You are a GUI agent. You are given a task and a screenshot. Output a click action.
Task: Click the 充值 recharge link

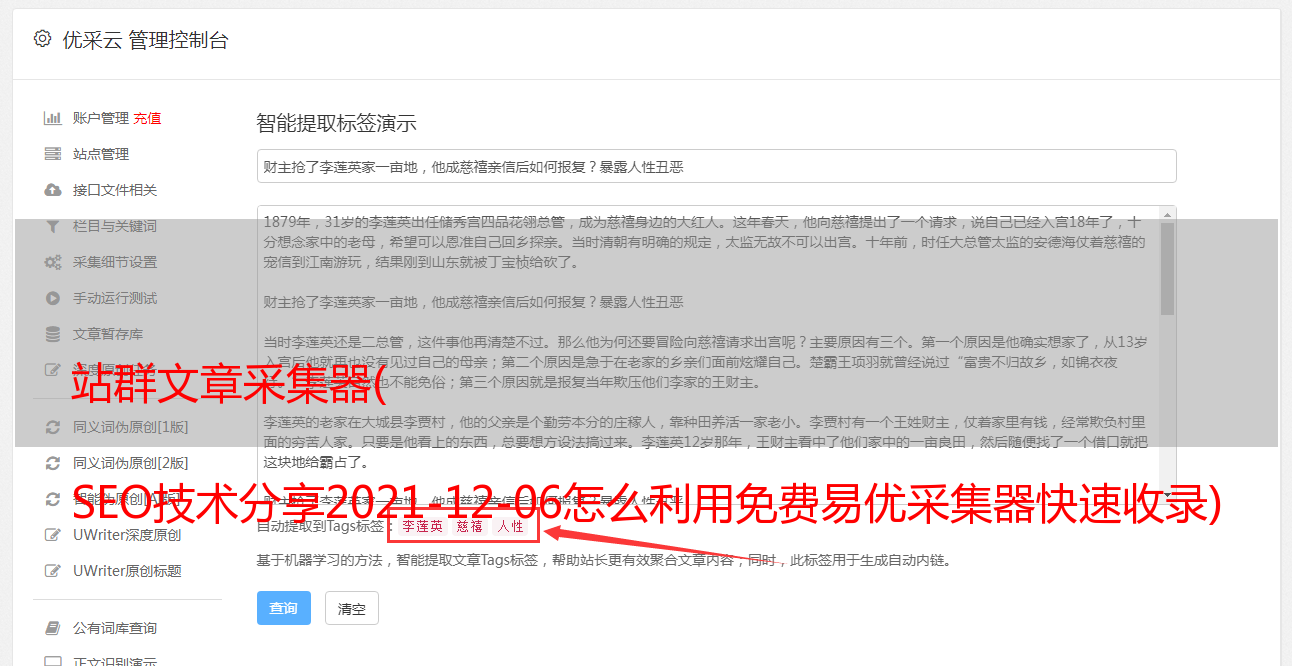coord(147,118)
